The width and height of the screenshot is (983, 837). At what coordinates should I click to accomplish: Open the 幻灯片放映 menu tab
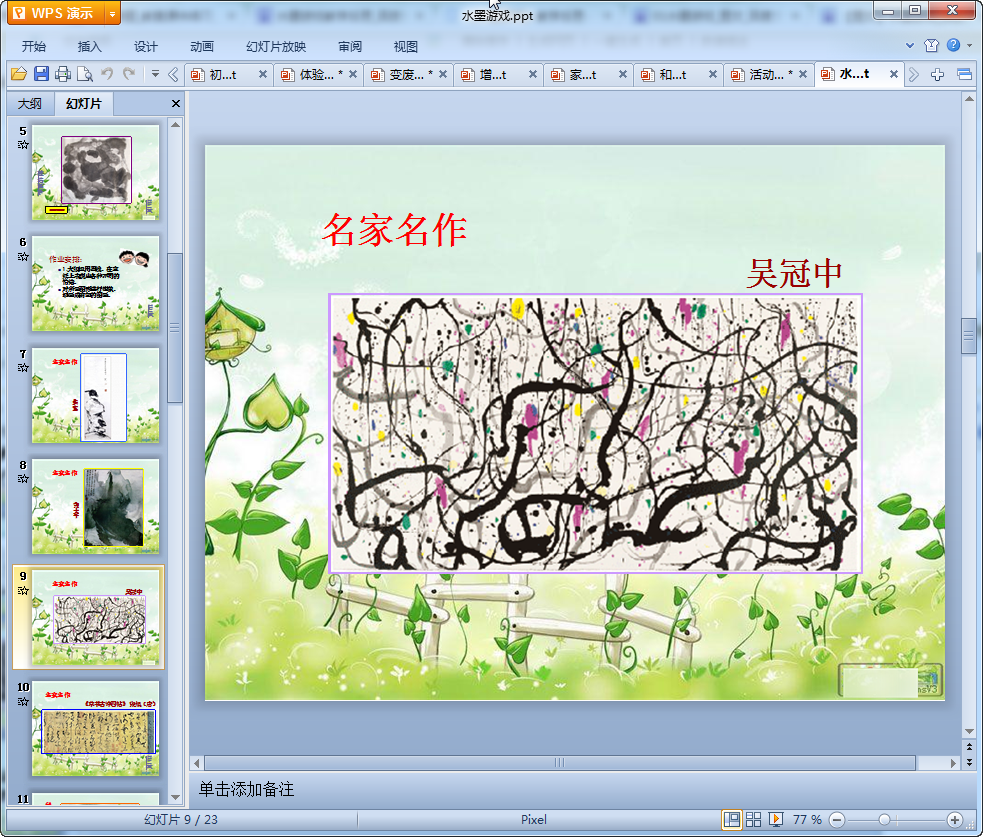click(276, 46)
